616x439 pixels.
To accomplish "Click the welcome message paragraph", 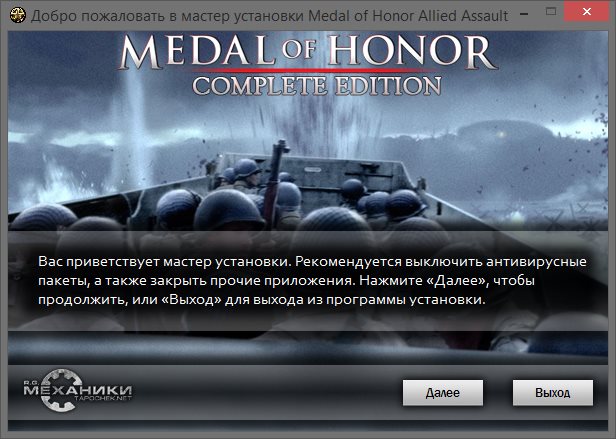I will coord(312,281).
